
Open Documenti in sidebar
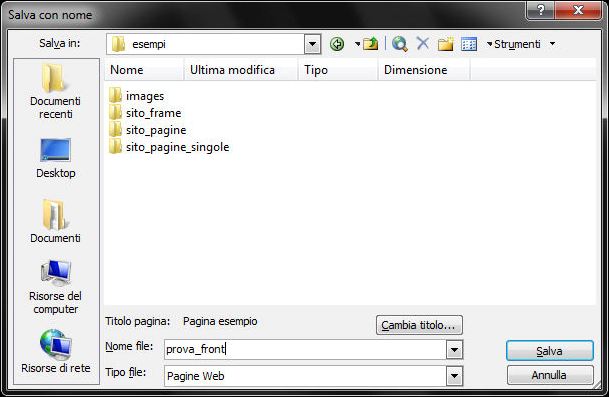coord(56,221)
